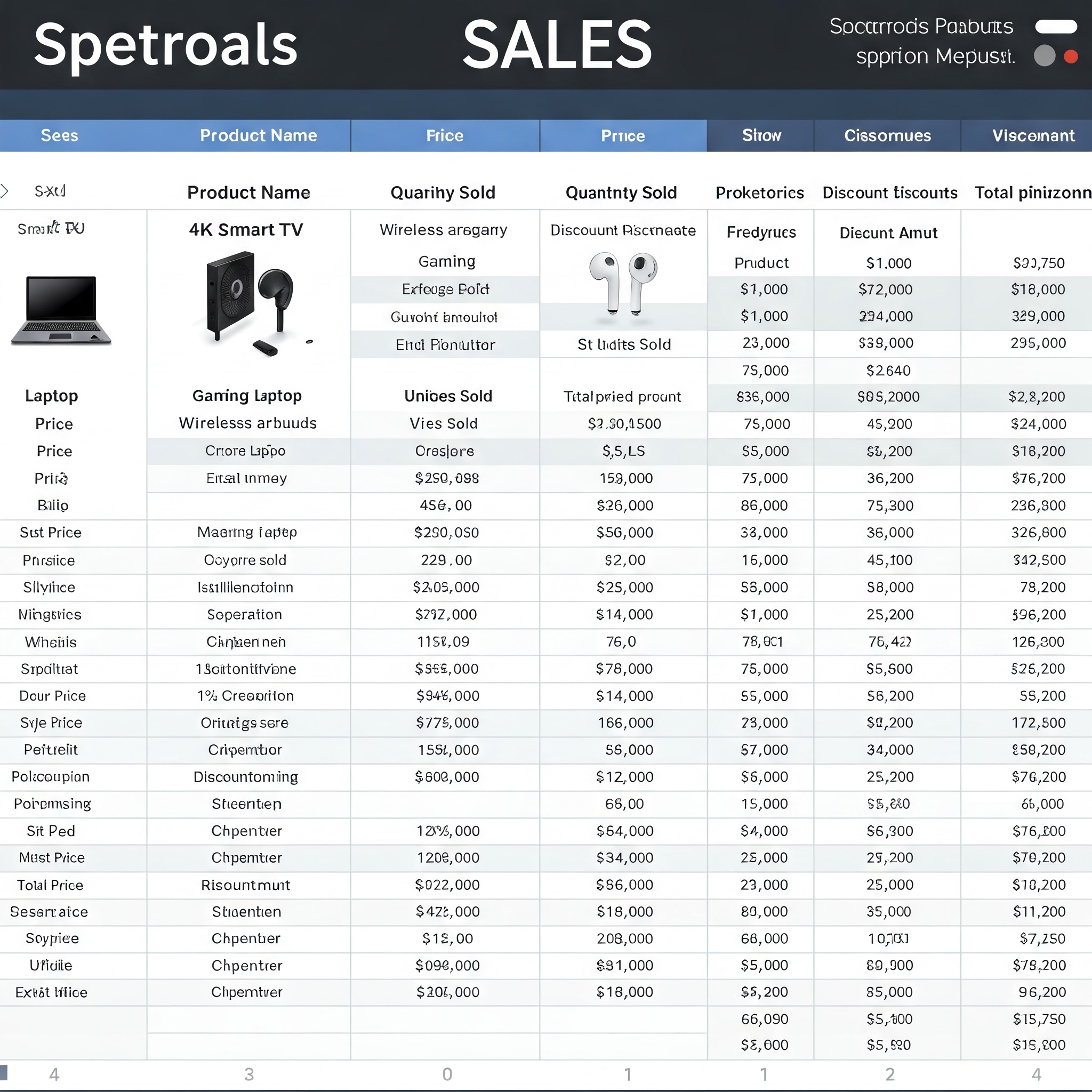The image size is (1092, 1092).
Task: Select the Viscenant tab
Action: pyautogui.click(x=1033, y=135)
